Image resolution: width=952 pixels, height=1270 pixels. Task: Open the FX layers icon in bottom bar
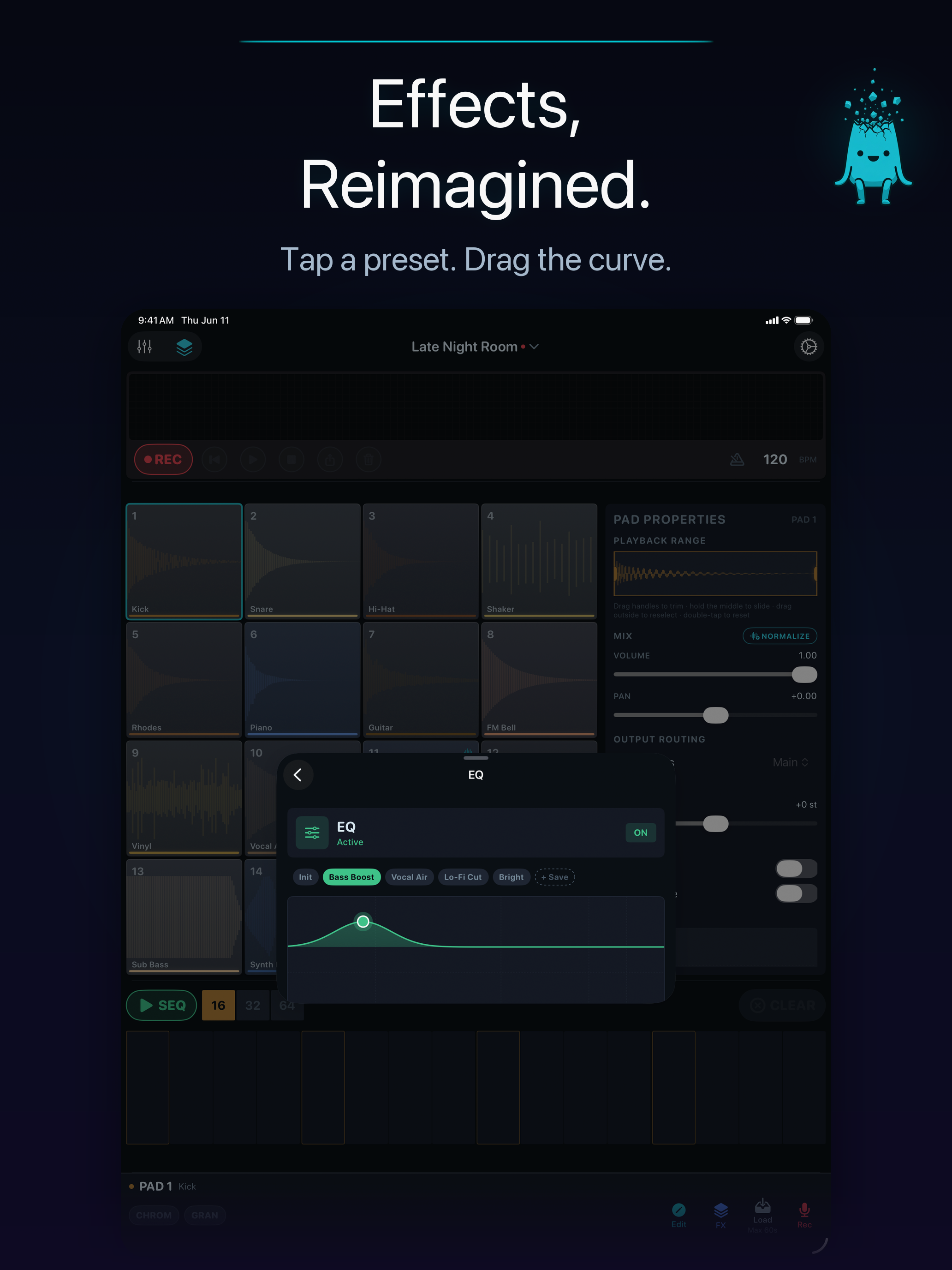pyautogui.click(x=721, y=1210)
